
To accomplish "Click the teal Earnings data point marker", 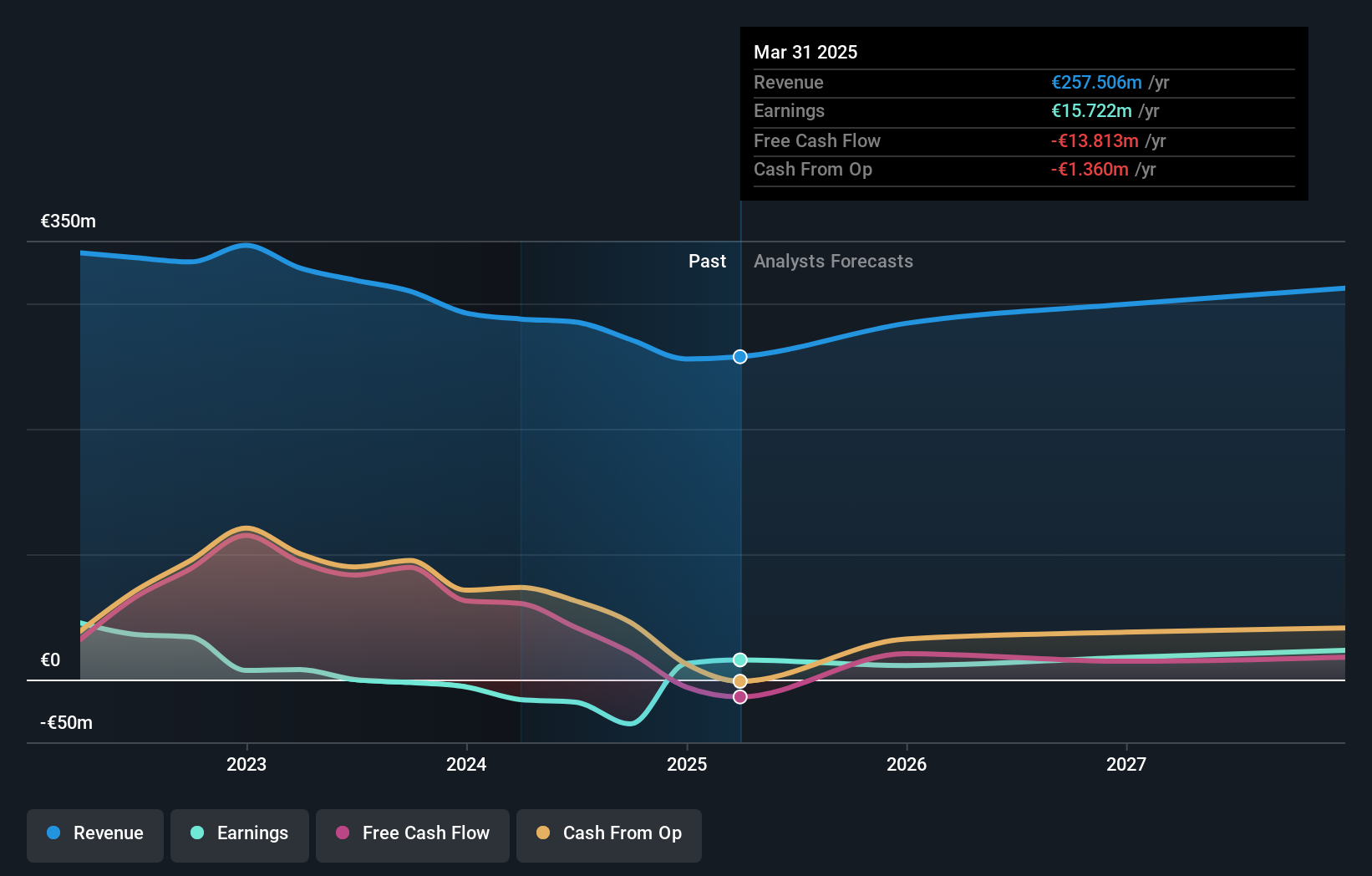I will pyautogui.click(x=740, y=660).
